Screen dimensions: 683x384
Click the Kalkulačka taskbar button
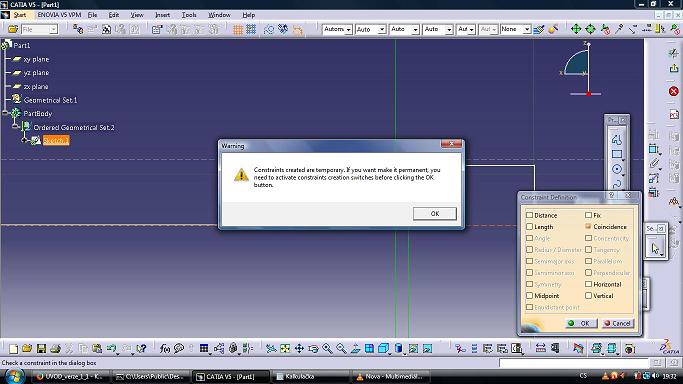310,377
